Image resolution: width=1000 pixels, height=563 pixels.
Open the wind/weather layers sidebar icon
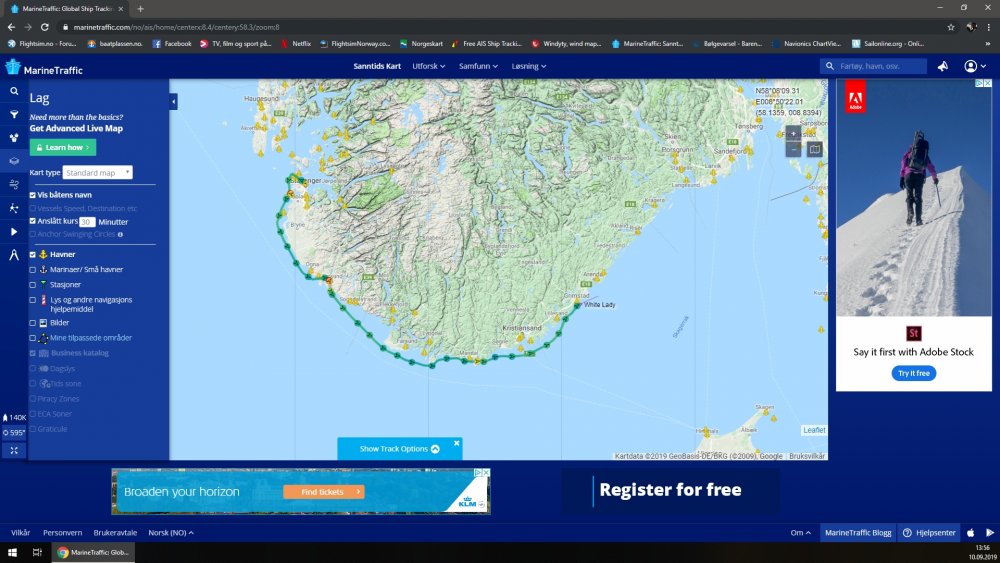pyautogui.click(x=13, y=184)
